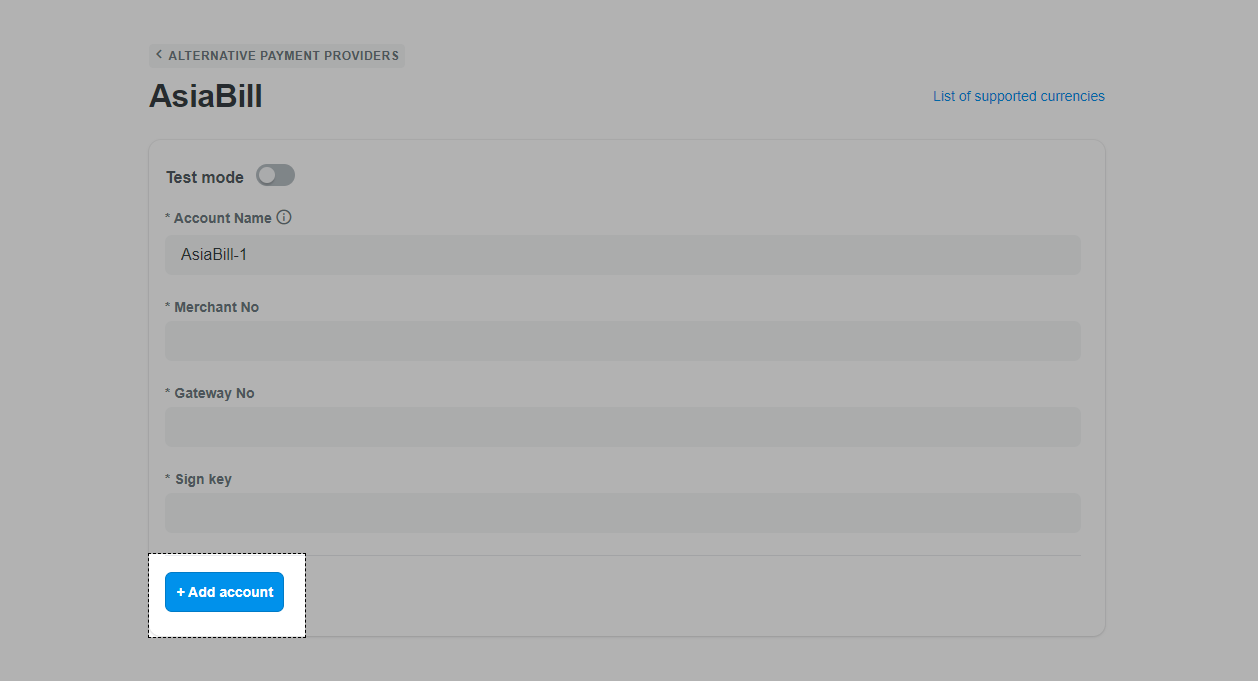Click the required asterisk before Gateway No

pos(168,392)
